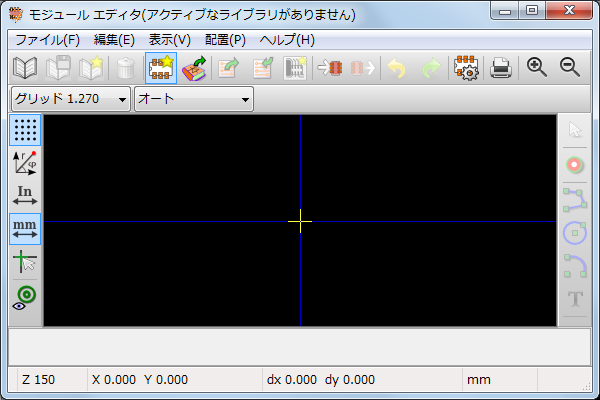The width and height of the screenshot is (600, 400).
Task: Switch units to inches
Action: click(25, 195)
